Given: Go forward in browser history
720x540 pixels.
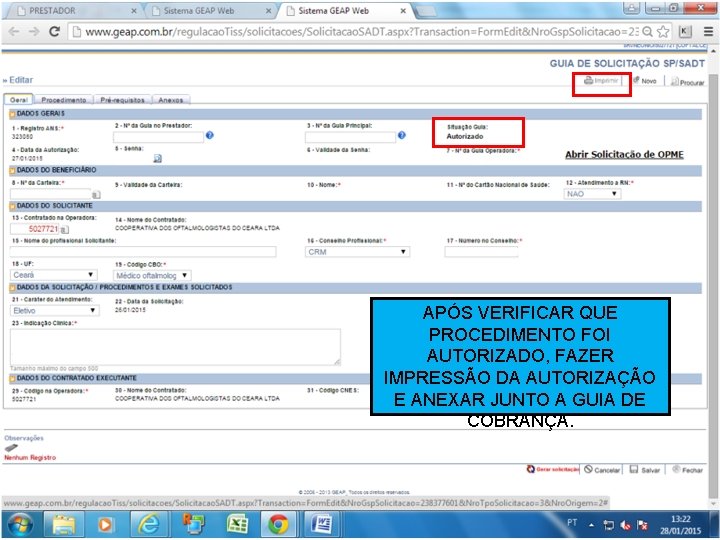Looking at the screenshot, I should (34, 31).
